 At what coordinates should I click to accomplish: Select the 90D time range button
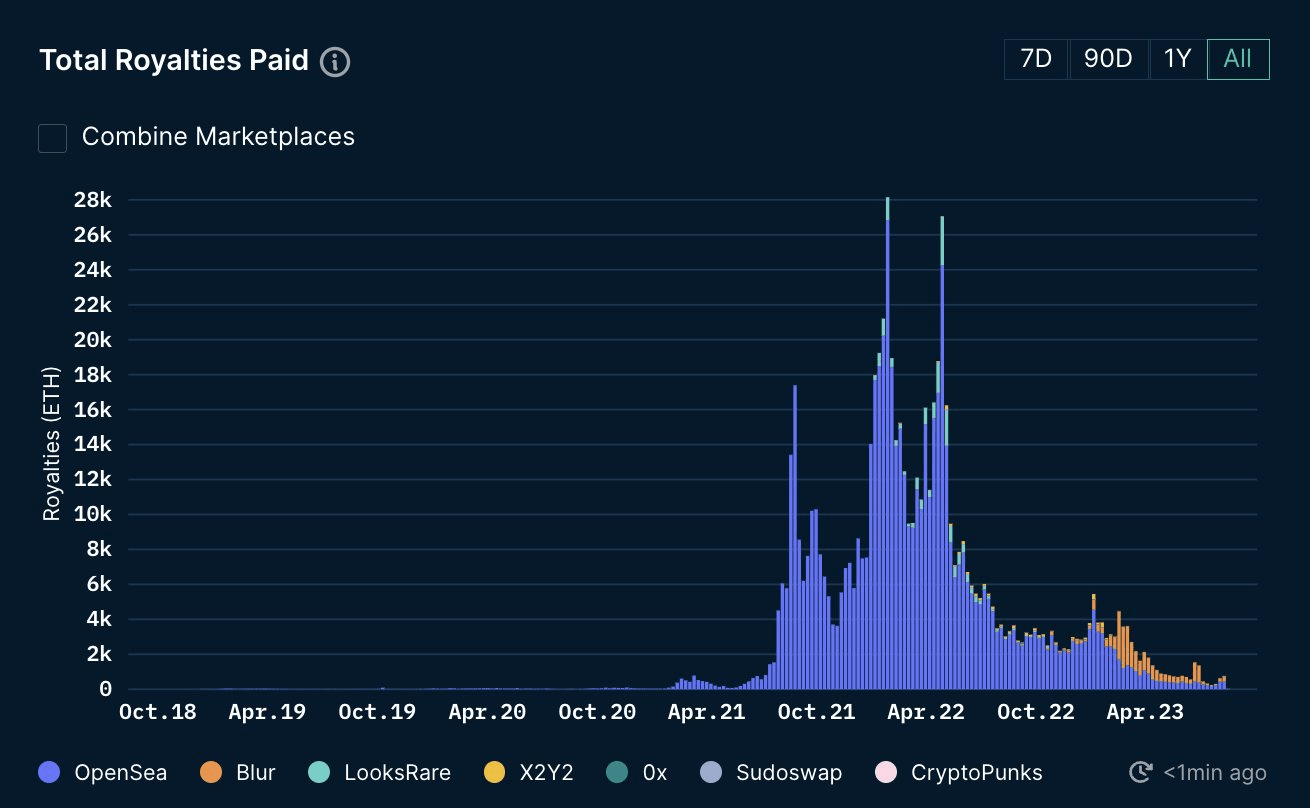1109,59
